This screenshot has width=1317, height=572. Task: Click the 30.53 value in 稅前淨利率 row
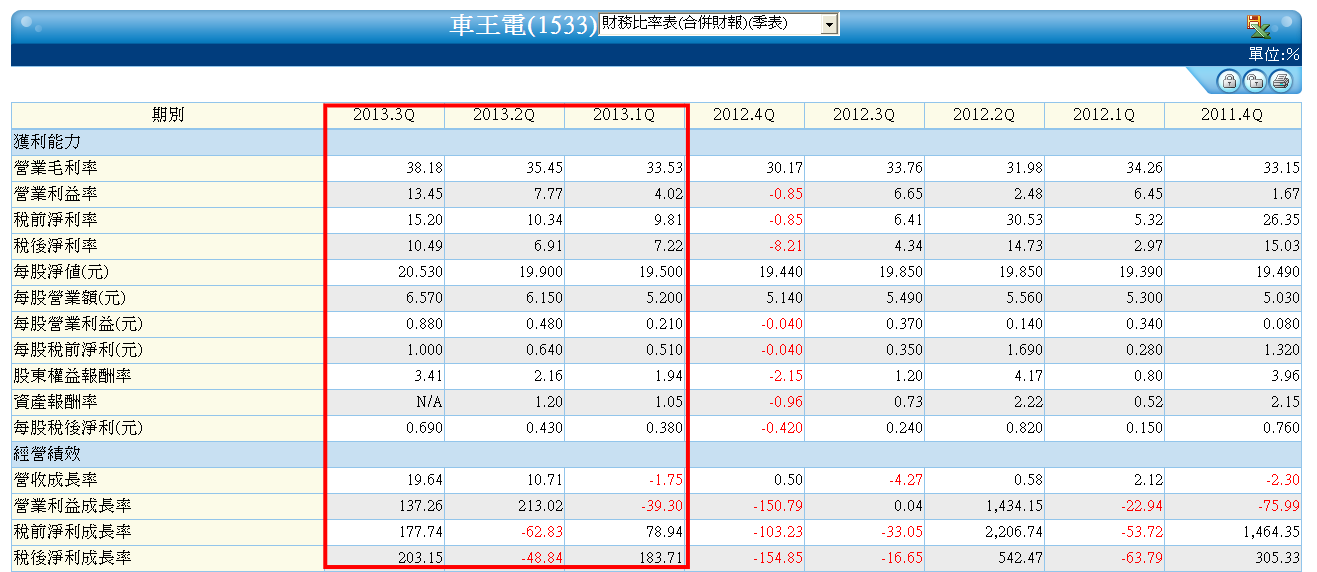coord(1024,220)
